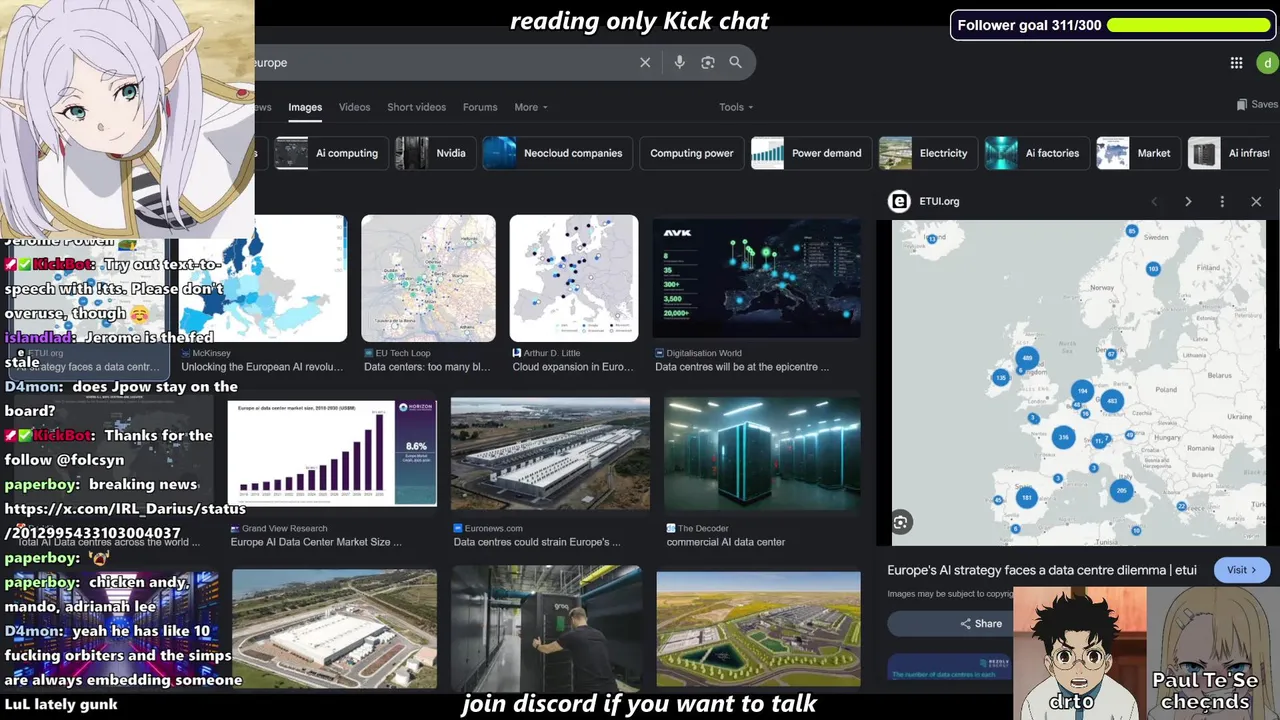Screen dimensions: 1280x720
Task: Open the Digitalisation World AVK thumbnail
Action: (x=757, y=278)
